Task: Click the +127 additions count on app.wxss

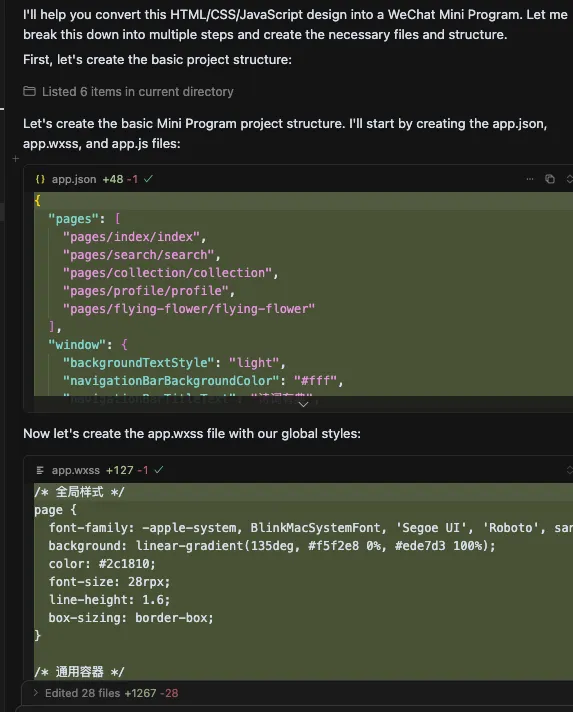Action: click(120, 470)
